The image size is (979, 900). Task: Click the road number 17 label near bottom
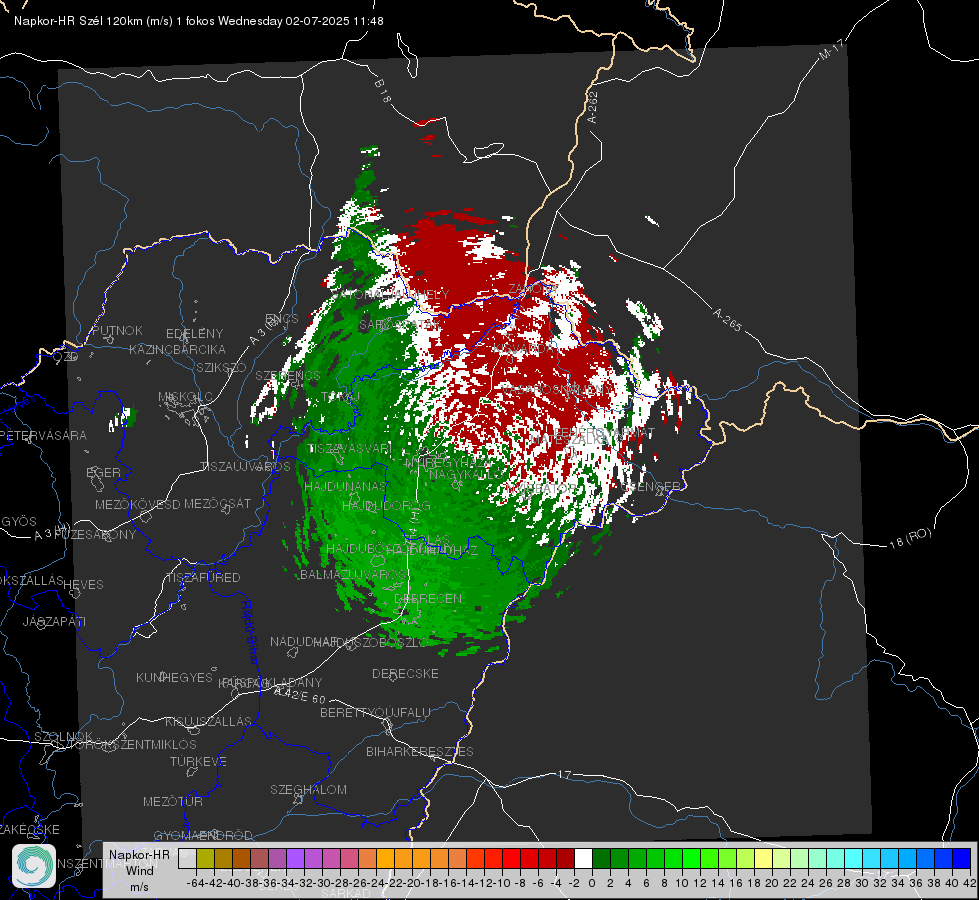[564, 774]
